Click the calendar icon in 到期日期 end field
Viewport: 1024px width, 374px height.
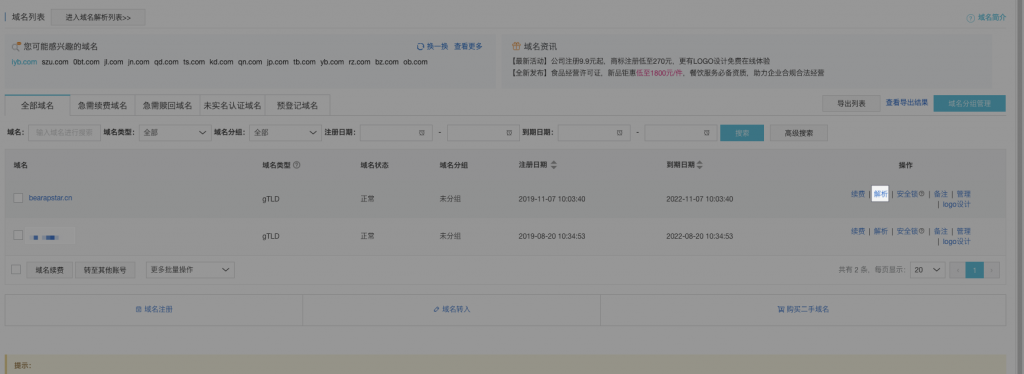tap(706, 132)
